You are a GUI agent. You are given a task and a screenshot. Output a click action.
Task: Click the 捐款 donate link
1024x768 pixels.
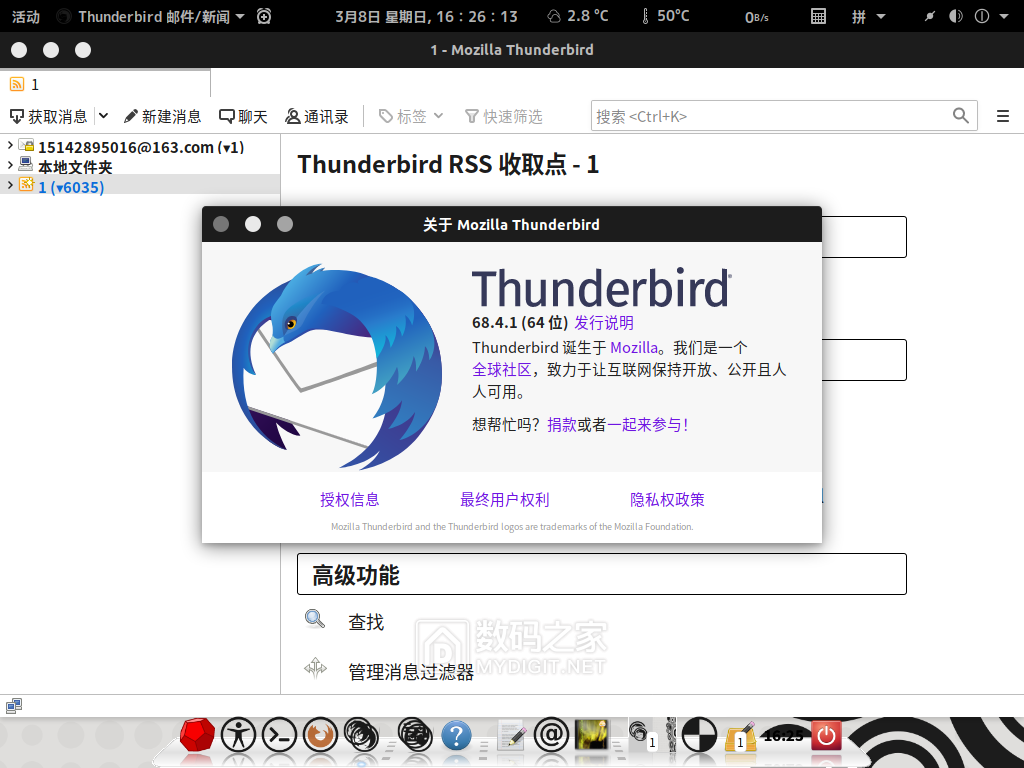(562, 424)
